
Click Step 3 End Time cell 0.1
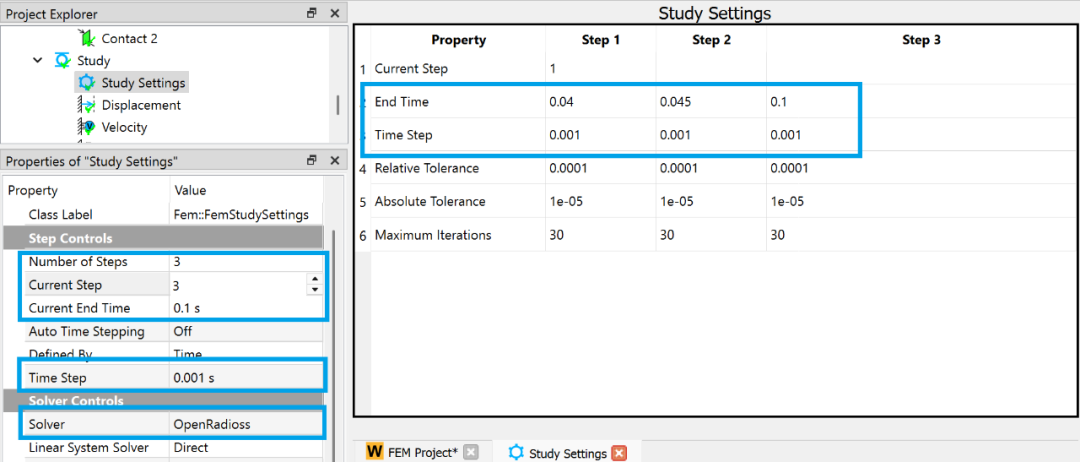click(x=922, y=102)
